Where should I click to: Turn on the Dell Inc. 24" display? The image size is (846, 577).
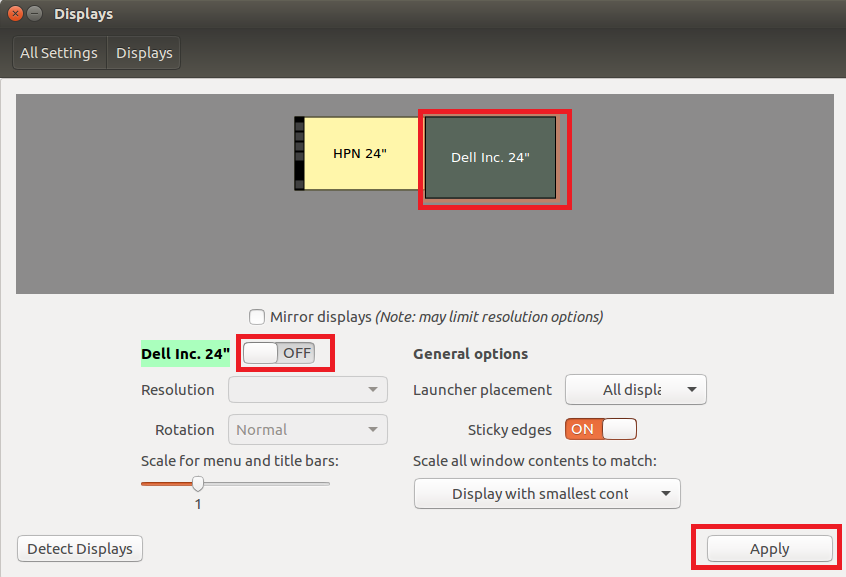pyautogui.click(x=279, y=353)
